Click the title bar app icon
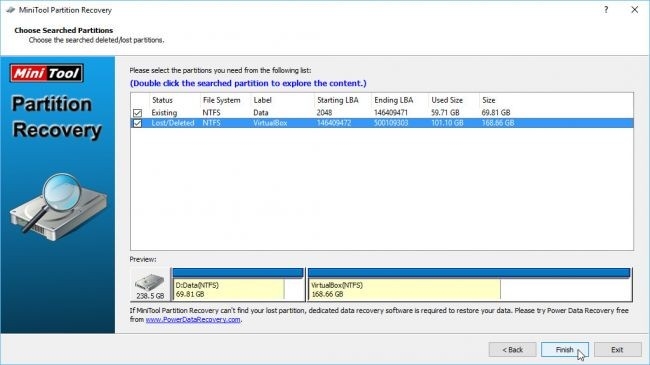Image resolution: width=650 pixels, height=365 pixels. tap(10, 10)
